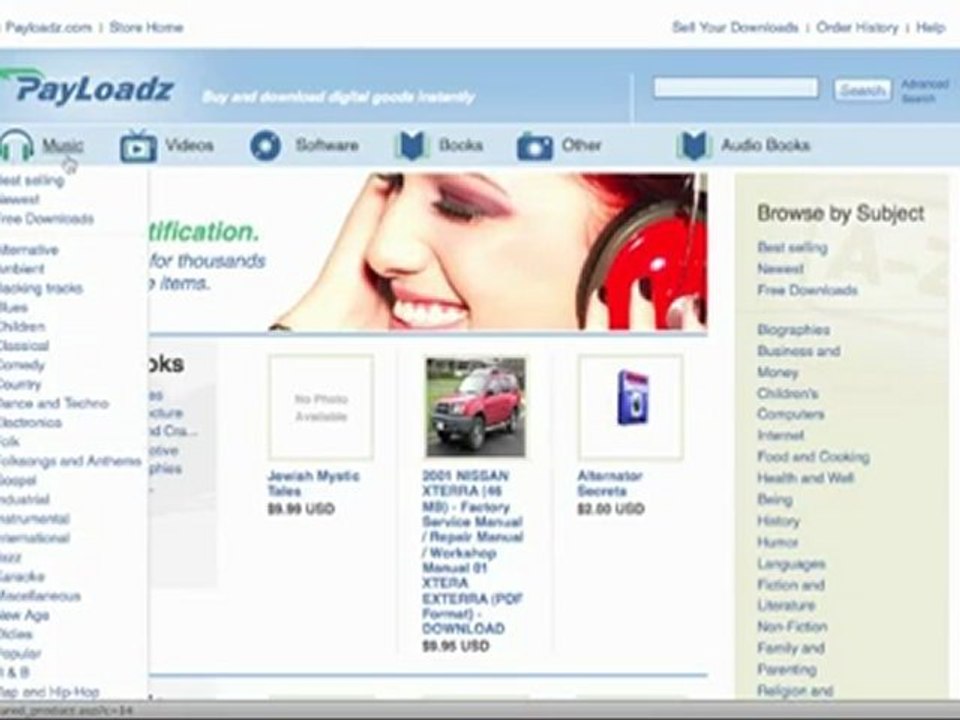Browse Internet subject
Screen dimensions: 960x720
(x=781, y=435)
